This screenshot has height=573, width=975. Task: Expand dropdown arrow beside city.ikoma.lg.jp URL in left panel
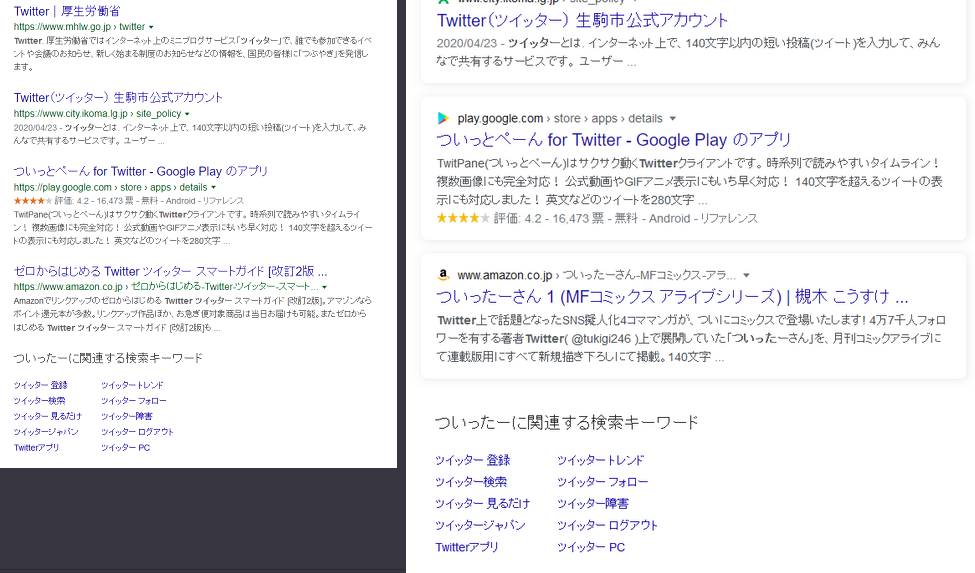(187, 114)
